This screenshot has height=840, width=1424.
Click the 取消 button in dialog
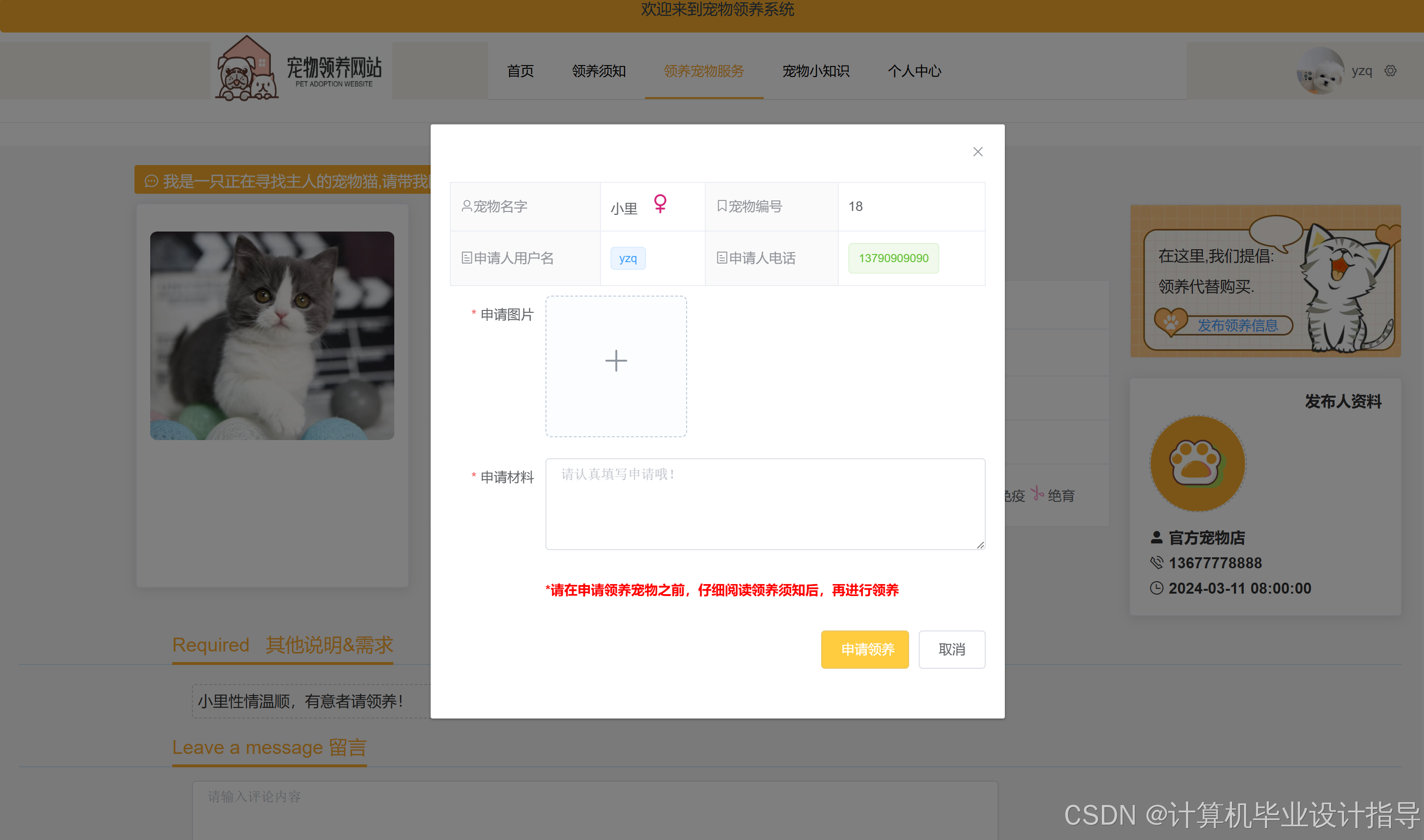pyautogui.click(x=951, y=649)
